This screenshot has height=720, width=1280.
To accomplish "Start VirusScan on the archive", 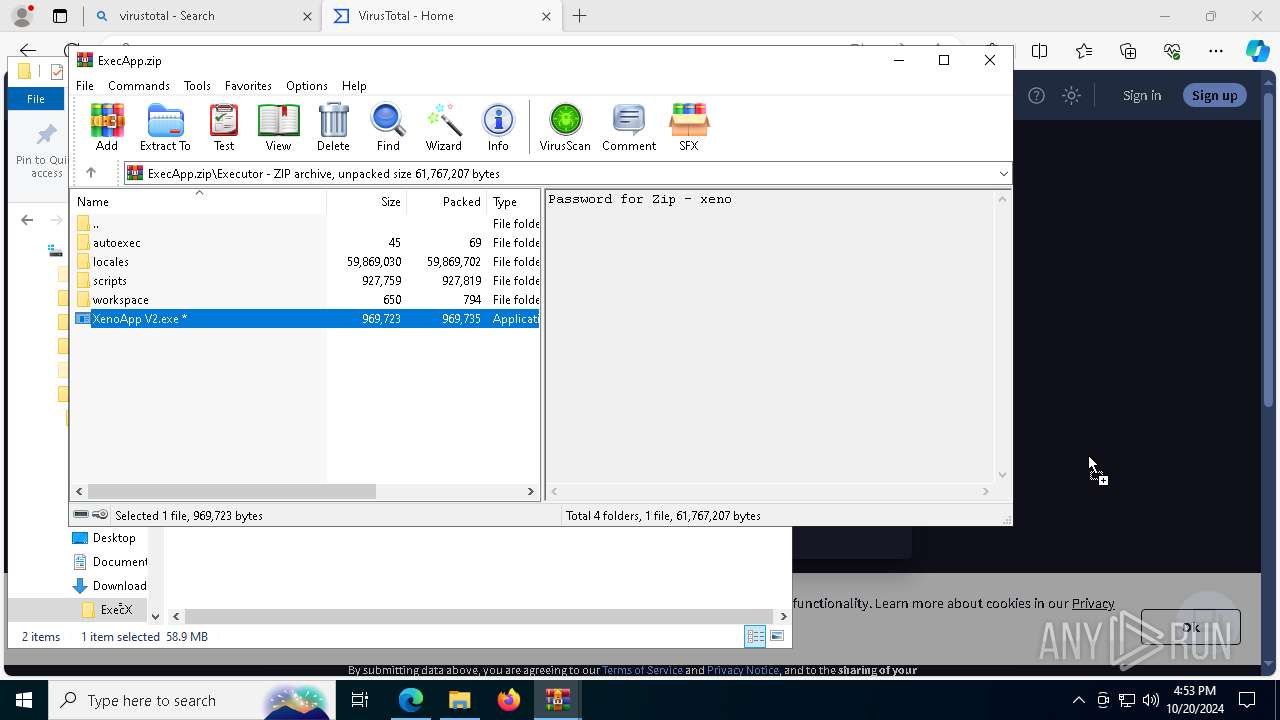I will pos(565,127).
